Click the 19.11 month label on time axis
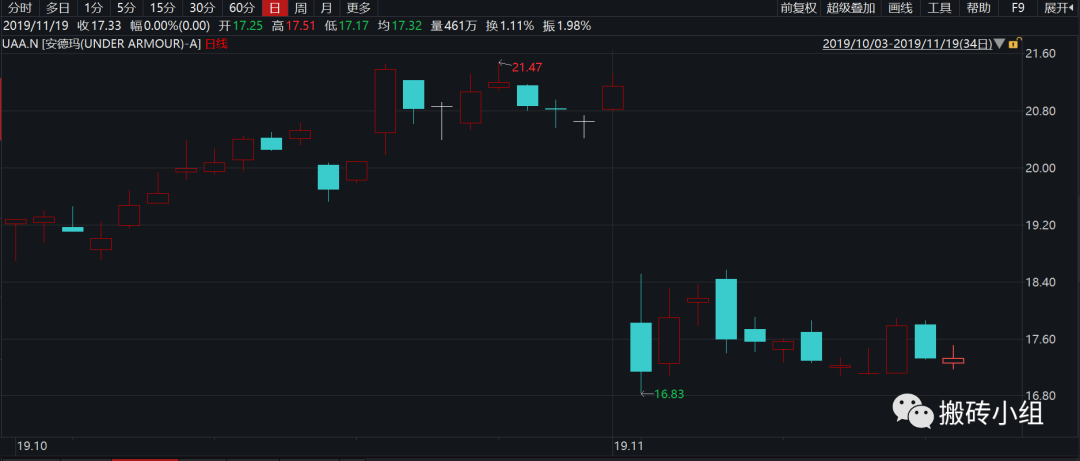 point(627,447)
